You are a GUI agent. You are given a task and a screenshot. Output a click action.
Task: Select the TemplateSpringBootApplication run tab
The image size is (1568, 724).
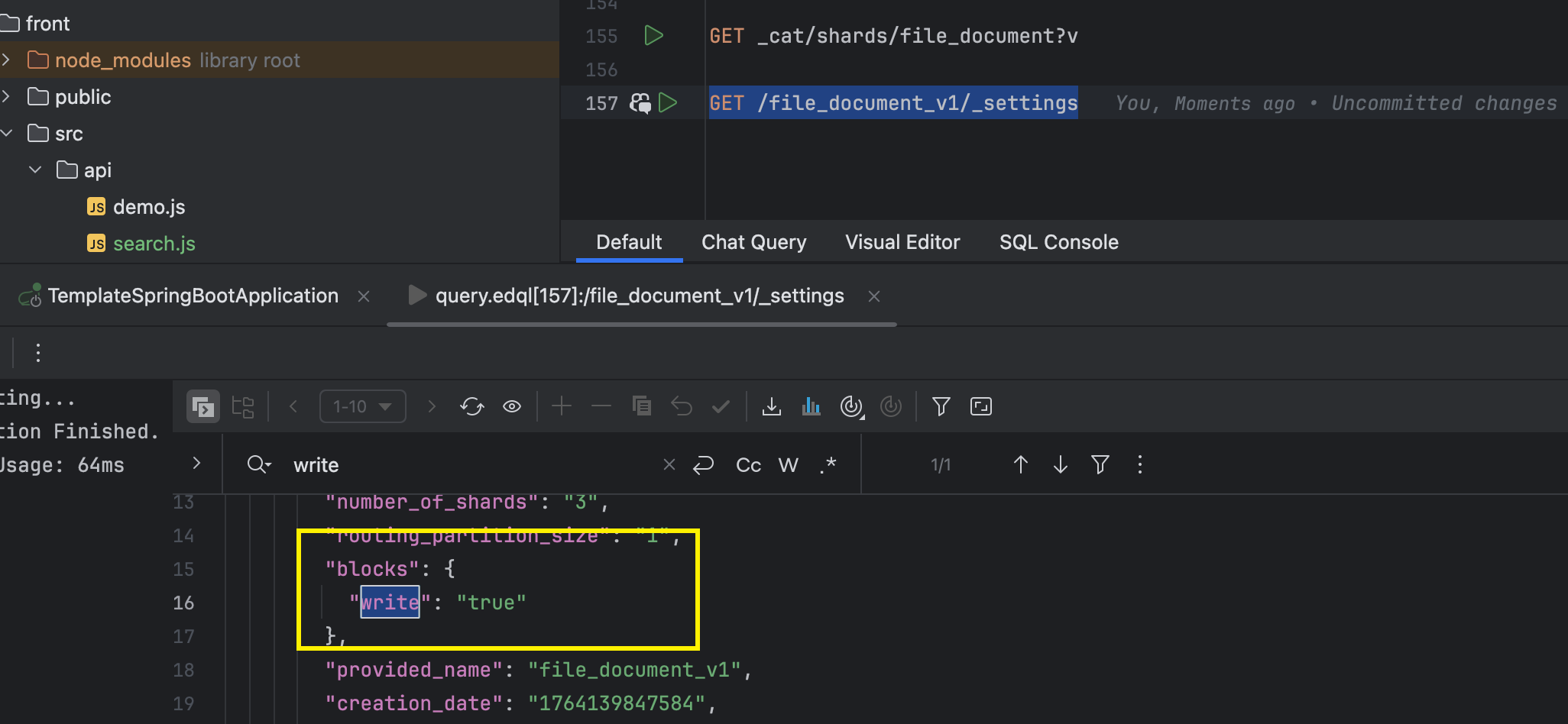click(x=193, y=296)
